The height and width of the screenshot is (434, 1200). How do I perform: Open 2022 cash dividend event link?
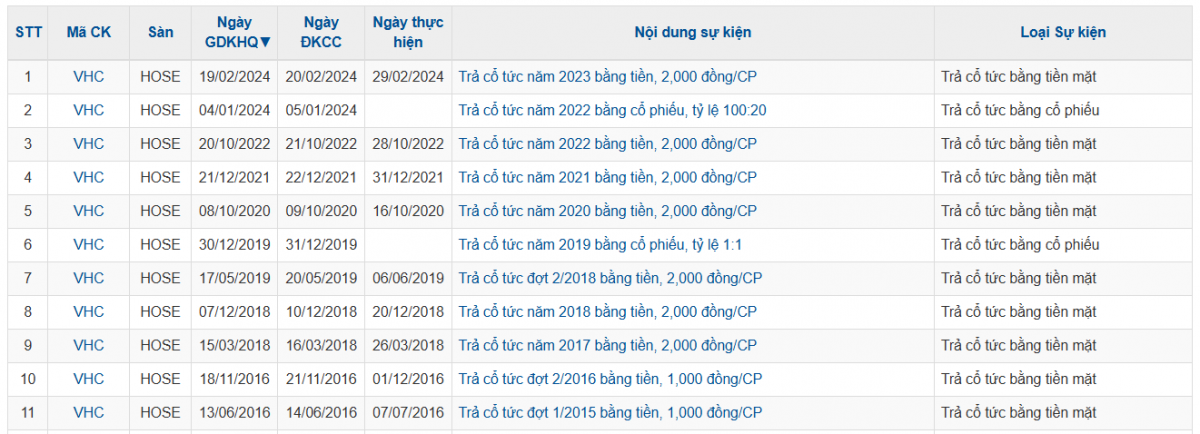[x=607, y=144]
